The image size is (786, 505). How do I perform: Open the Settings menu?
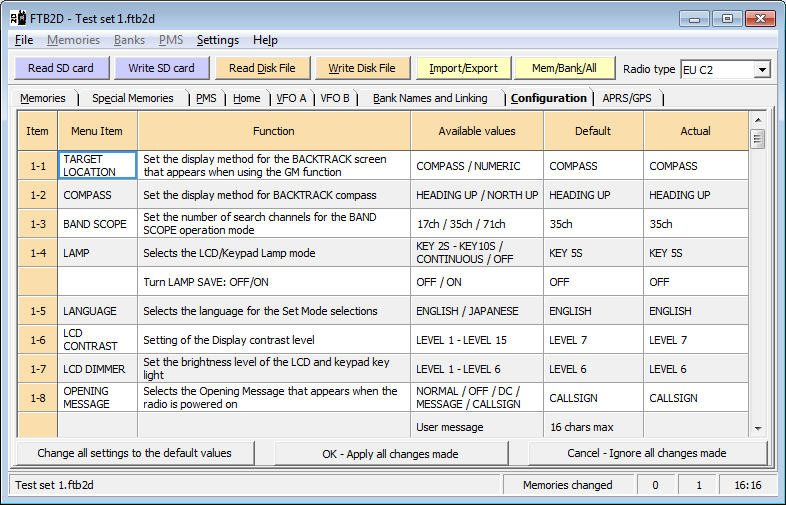point(217,40)
